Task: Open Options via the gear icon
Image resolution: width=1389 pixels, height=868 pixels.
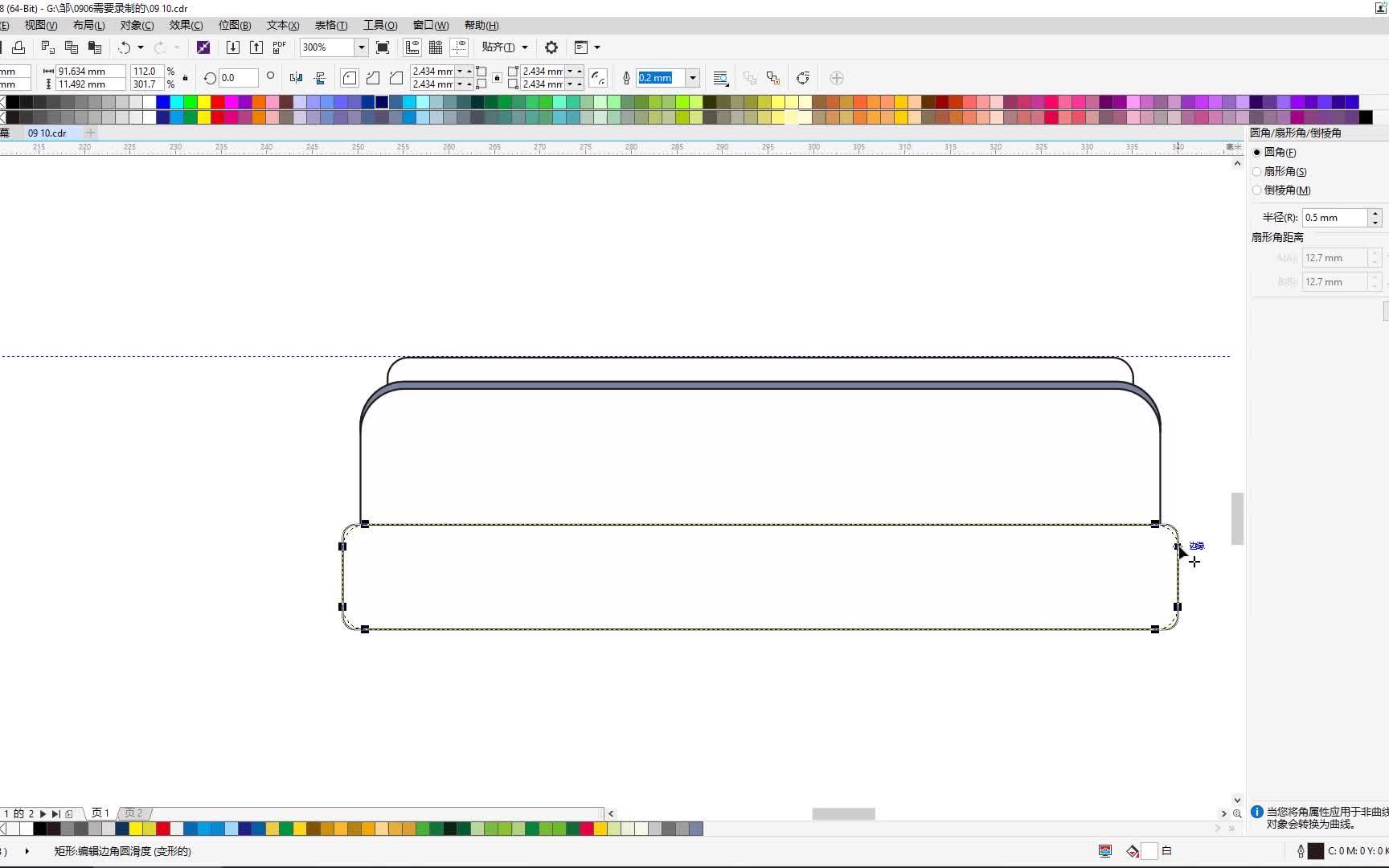Action: [551, 47]
